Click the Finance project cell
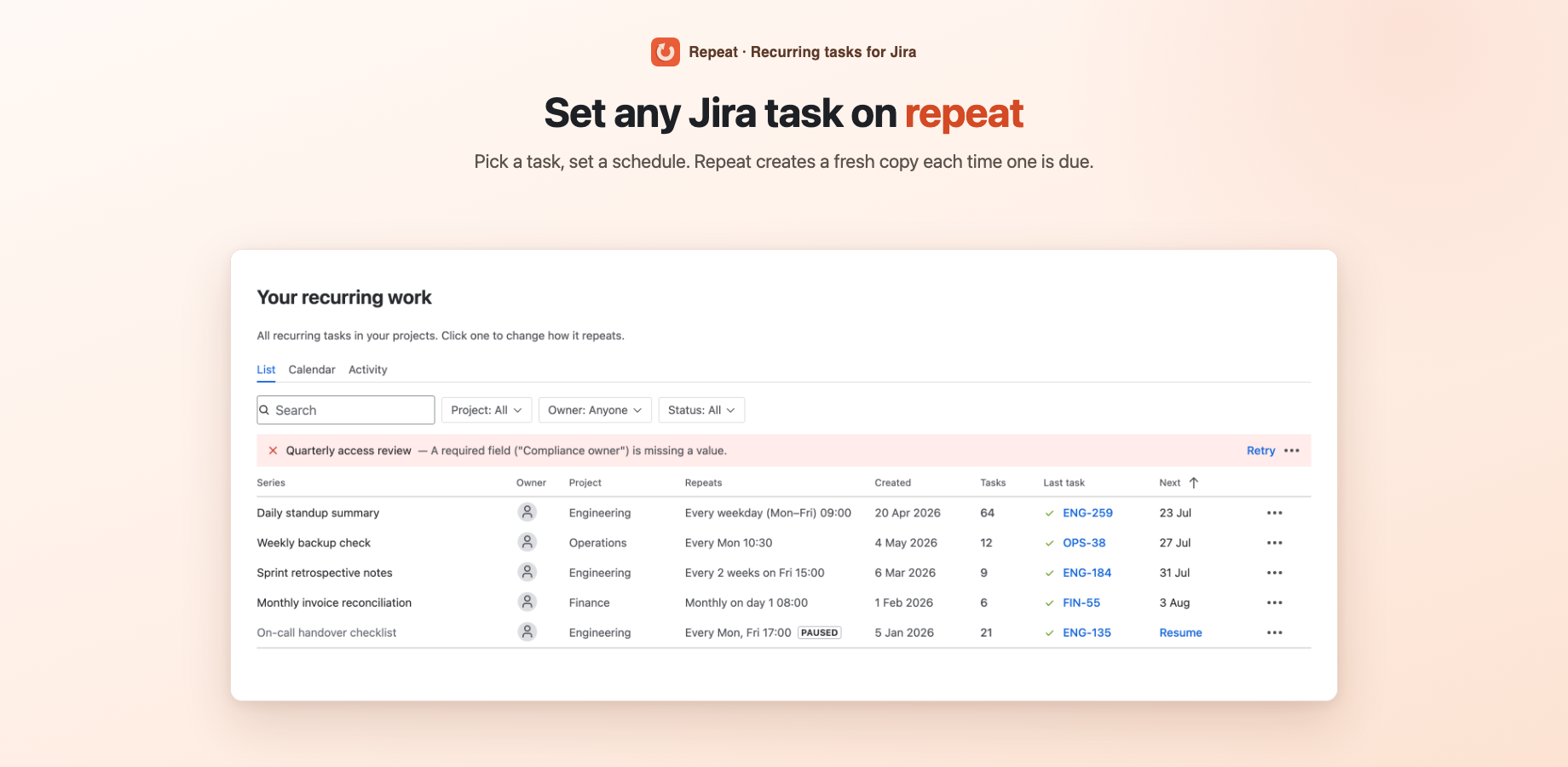Screen dimensions: 1568x767 590,603
